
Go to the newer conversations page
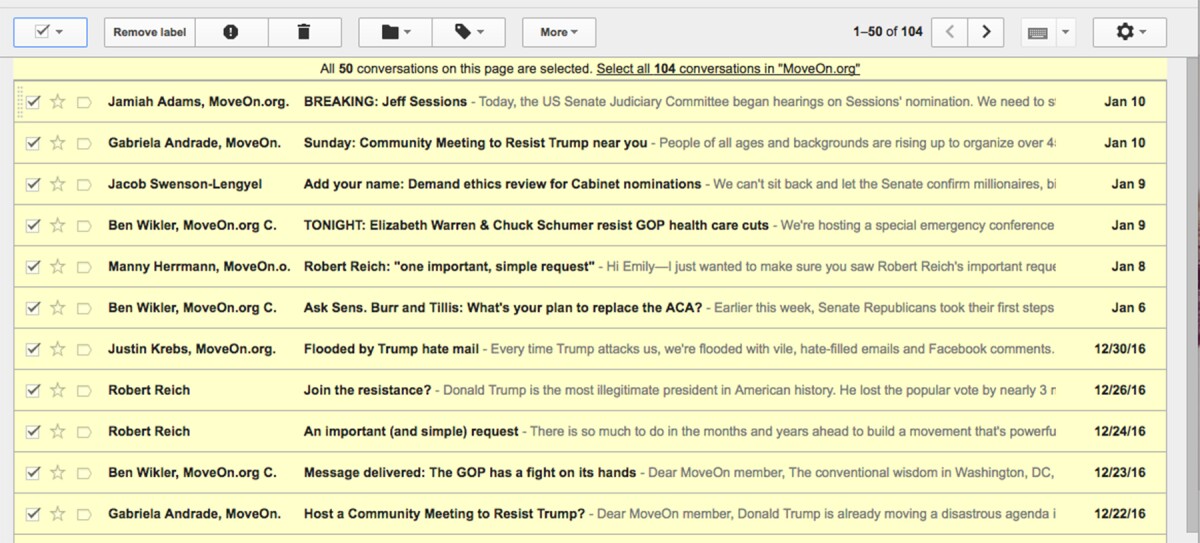949,32
